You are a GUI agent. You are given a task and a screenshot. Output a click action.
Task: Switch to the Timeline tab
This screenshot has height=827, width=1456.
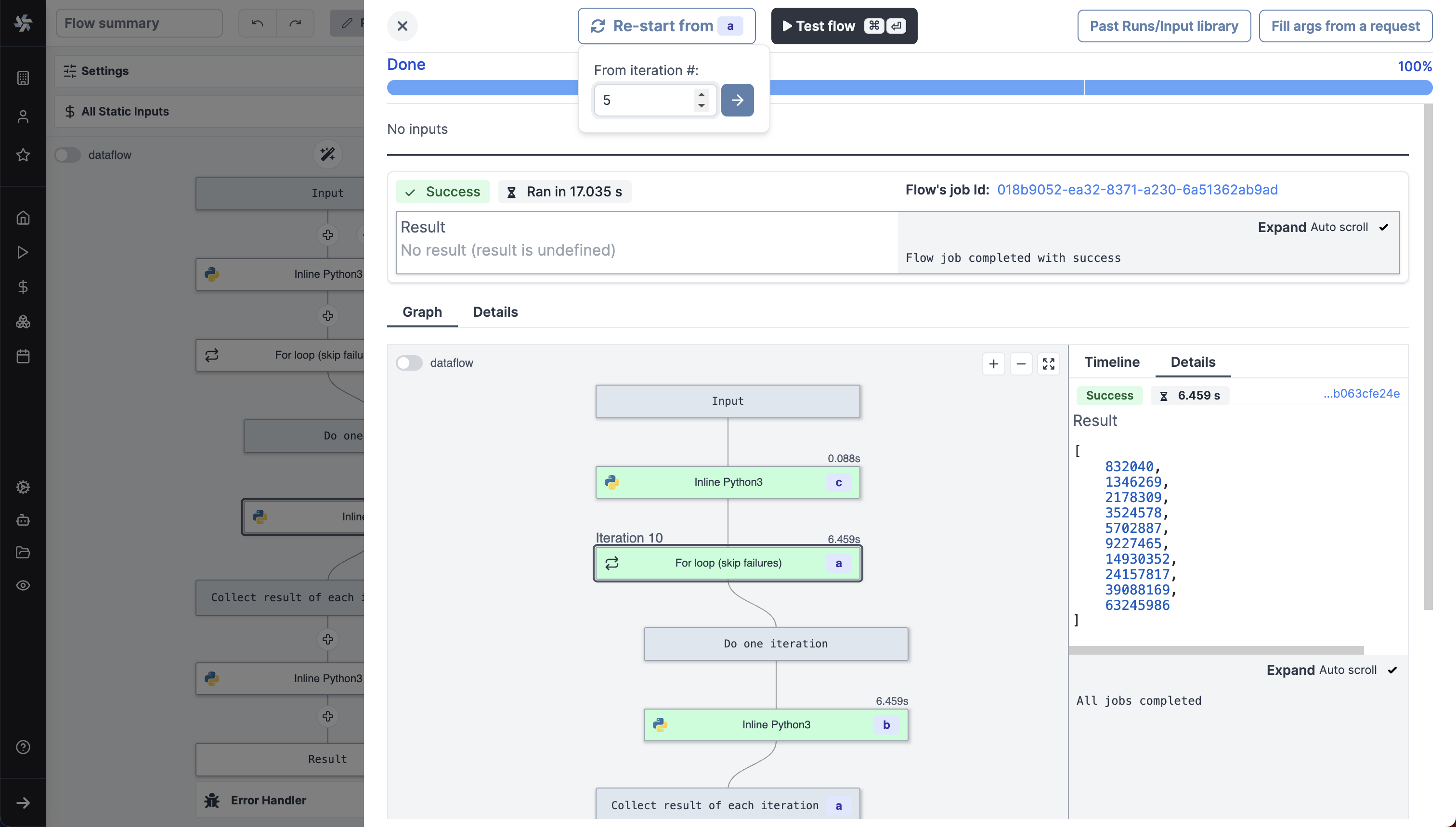click(1112, 362)
